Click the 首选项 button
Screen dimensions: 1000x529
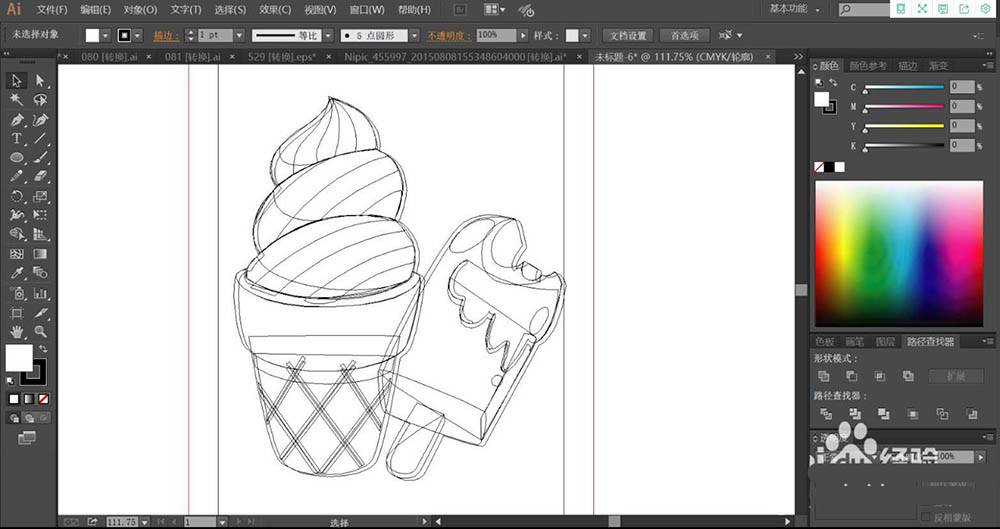(x=684, y=36)
